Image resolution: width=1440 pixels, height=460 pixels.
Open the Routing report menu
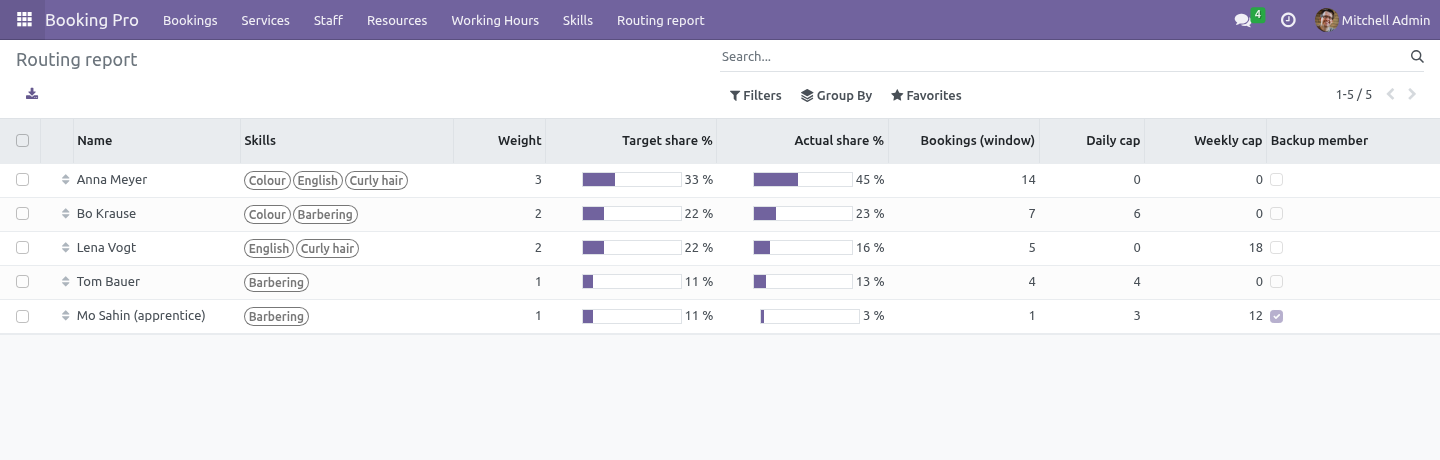(661, 20)
